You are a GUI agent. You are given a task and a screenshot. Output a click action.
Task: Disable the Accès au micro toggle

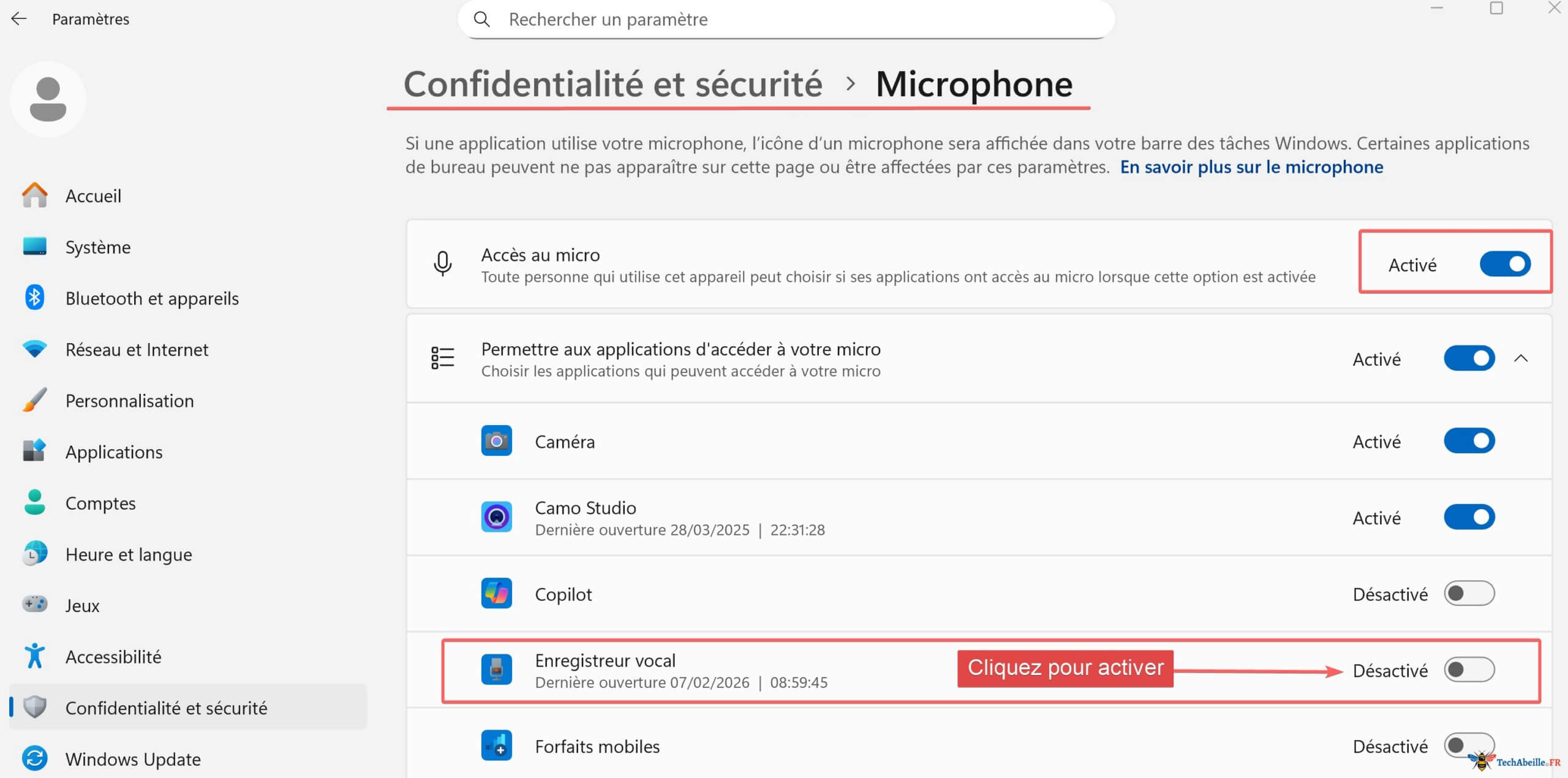[1505, 264]
